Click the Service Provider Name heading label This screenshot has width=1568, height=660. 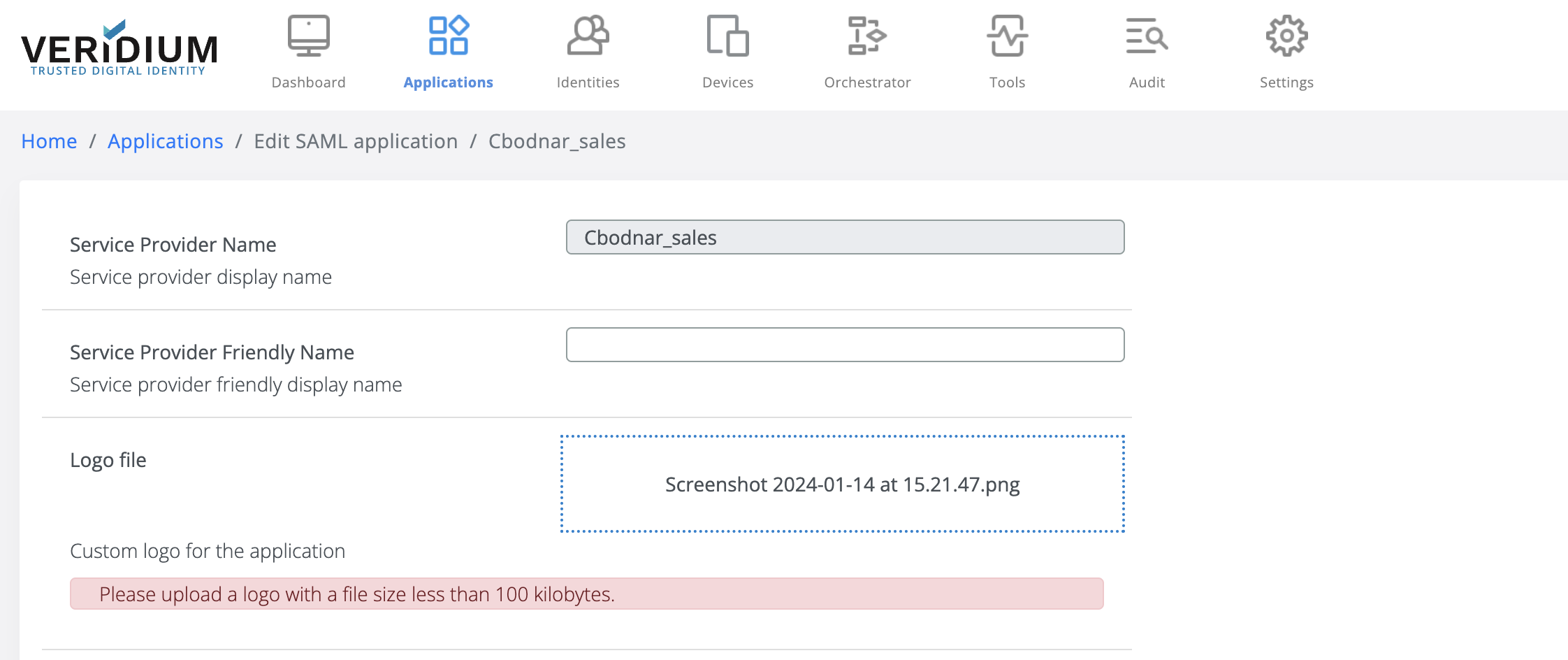pyautogui.click(x=173, y=245)
